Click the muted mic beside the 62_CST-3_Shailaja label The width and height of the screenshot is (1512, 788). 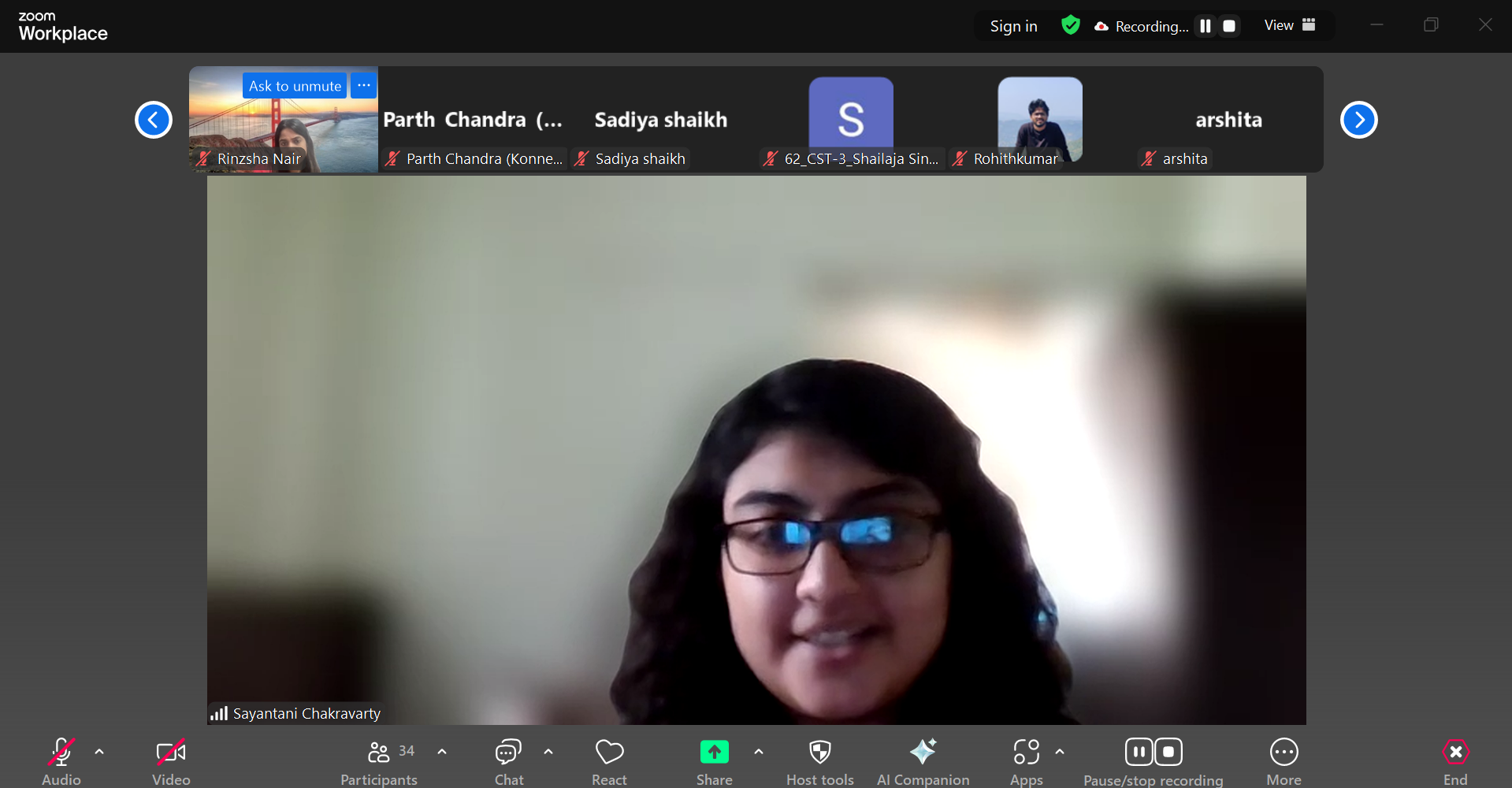(771, 158)
